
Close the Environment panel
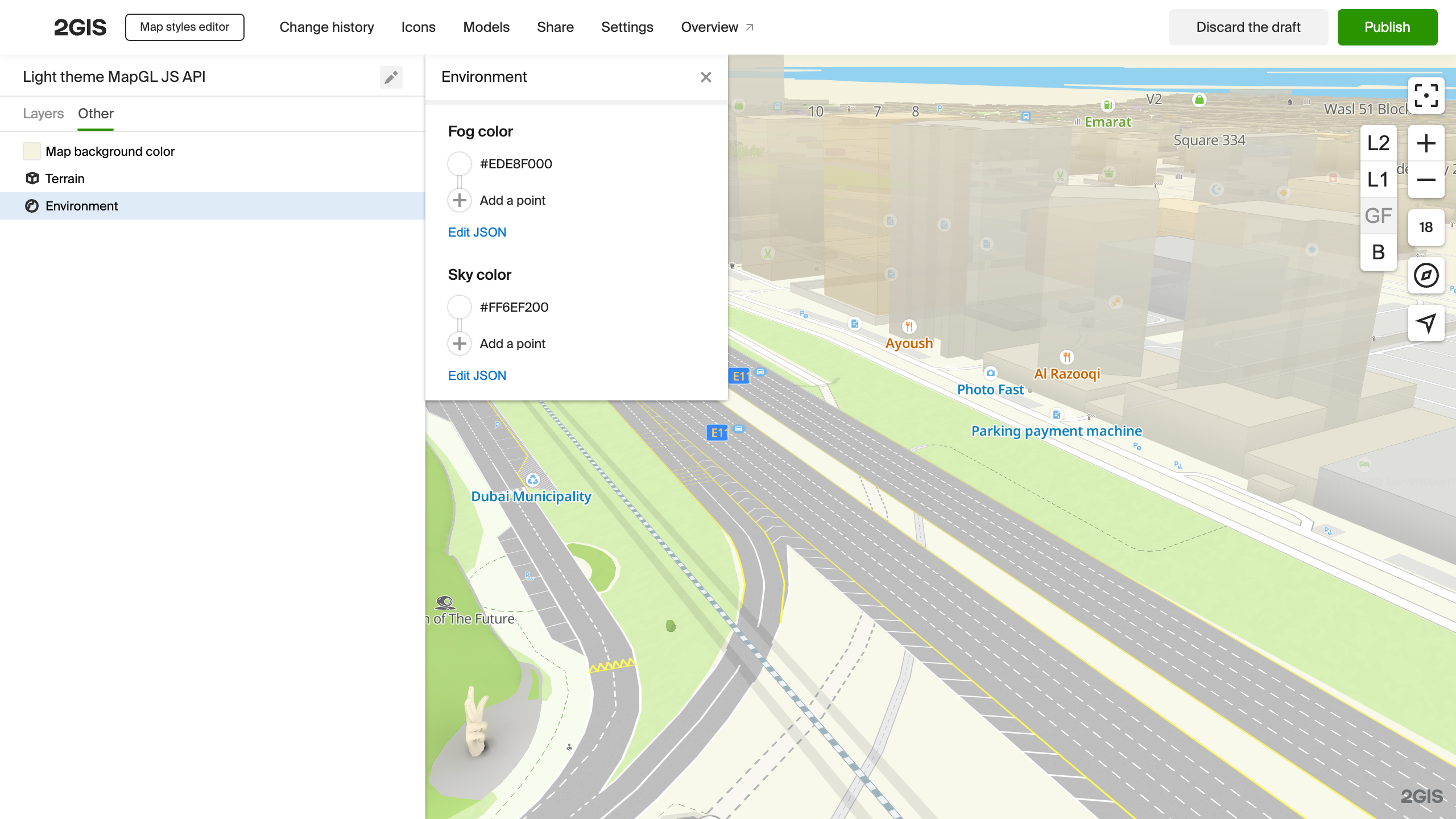pyautogui.click(x=706, y=77)
